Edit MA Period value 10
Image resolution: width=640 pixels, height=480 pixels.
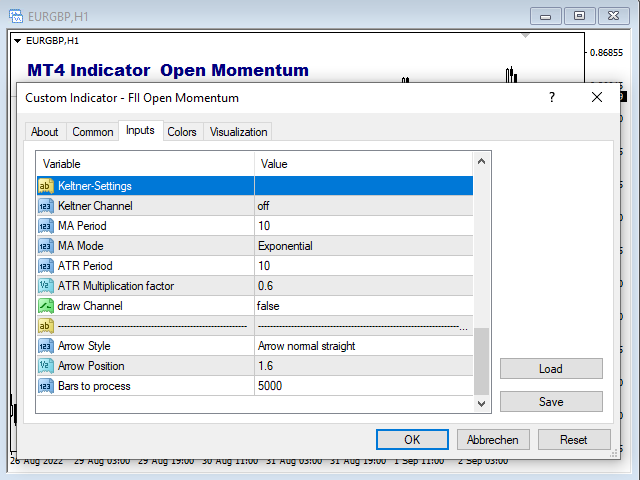[x=363, y=226]
